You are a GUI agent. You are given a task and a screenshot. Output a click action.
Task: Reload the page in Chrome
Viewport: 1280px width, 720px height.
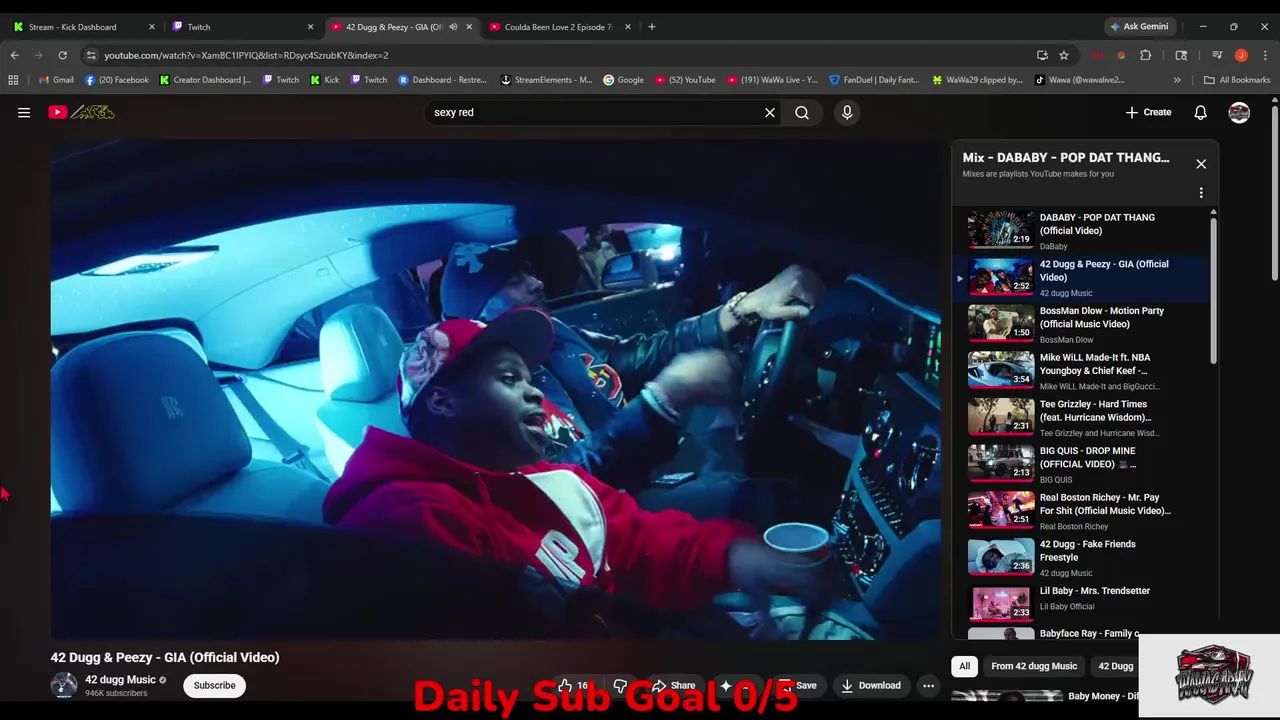[x=62, y=55]
